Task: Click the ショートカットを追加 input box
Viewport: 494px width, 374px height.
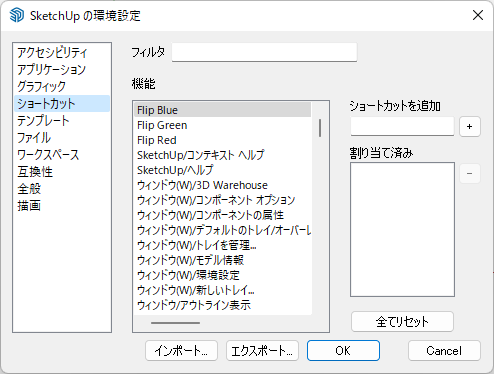Action: 402,126
